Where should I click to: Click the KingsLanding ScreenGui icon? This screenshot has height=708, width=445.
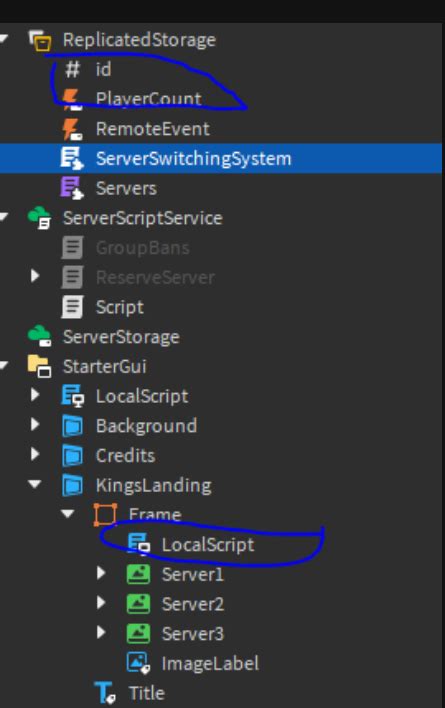[x=72, y=485]
